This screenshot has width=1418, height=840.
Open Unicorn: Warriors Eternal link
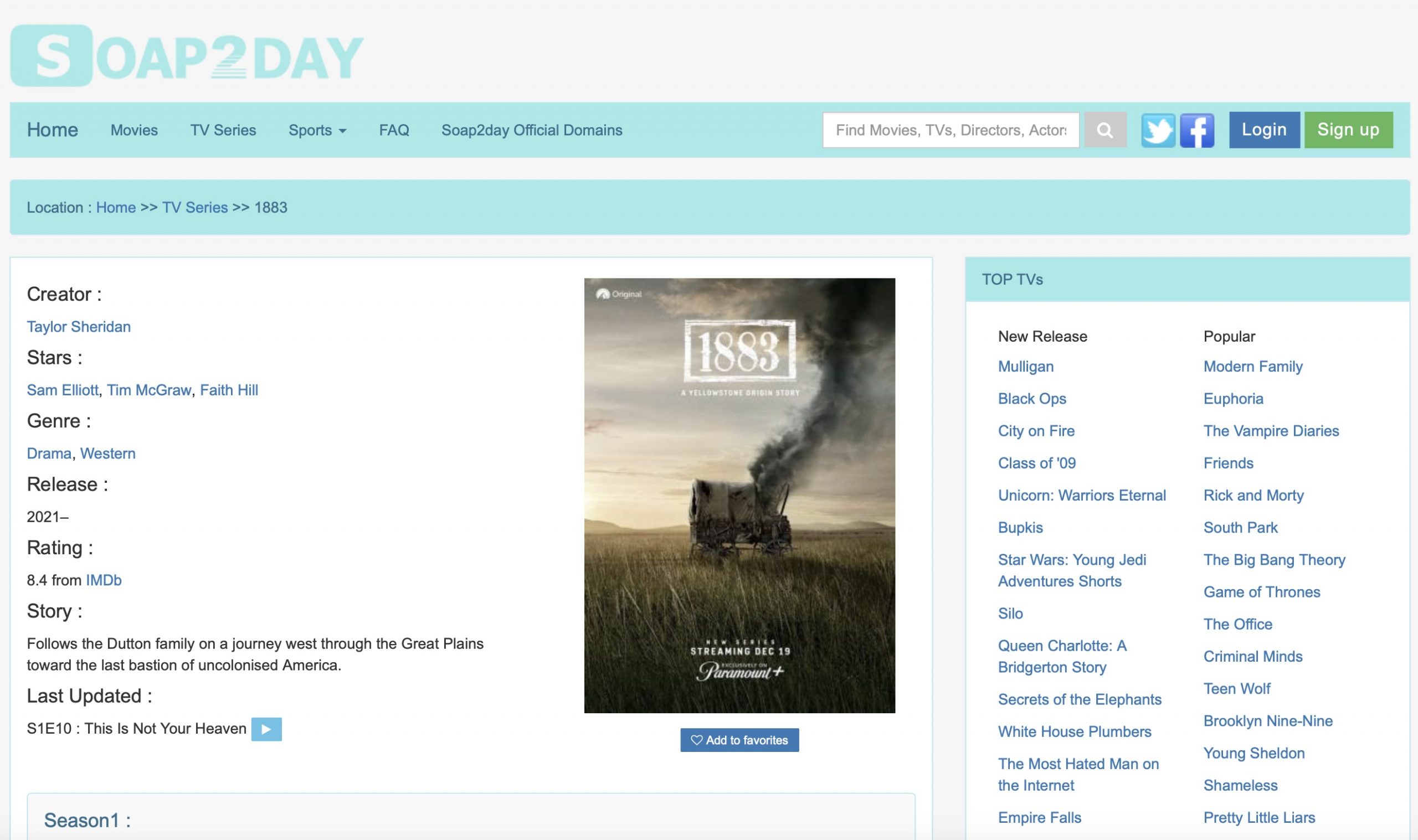click(1082, 496)
